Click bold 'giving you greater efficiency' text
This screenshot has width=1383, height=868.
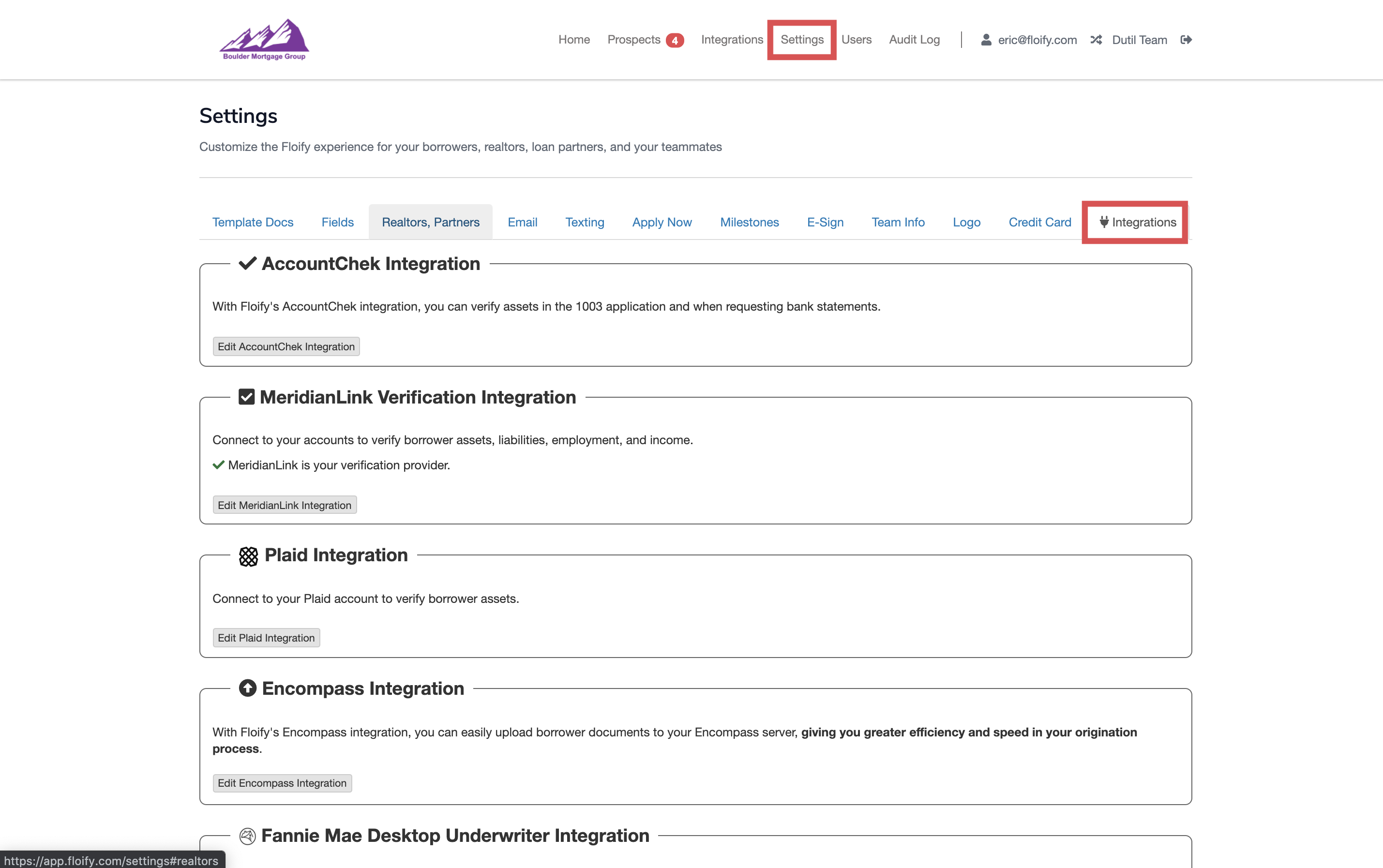[675, 741]
